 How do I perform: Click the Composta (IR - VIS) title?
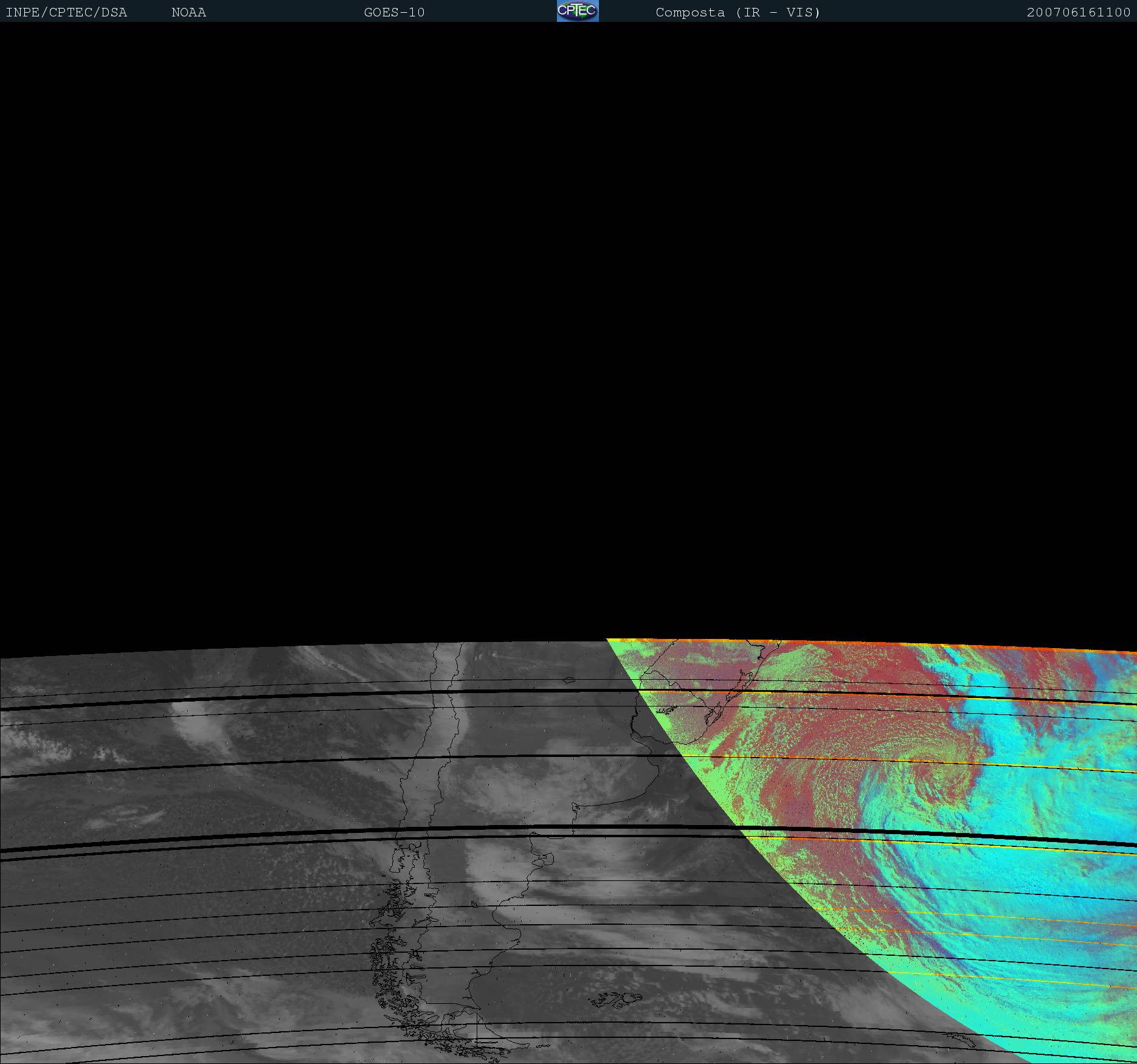click(738, 12)
